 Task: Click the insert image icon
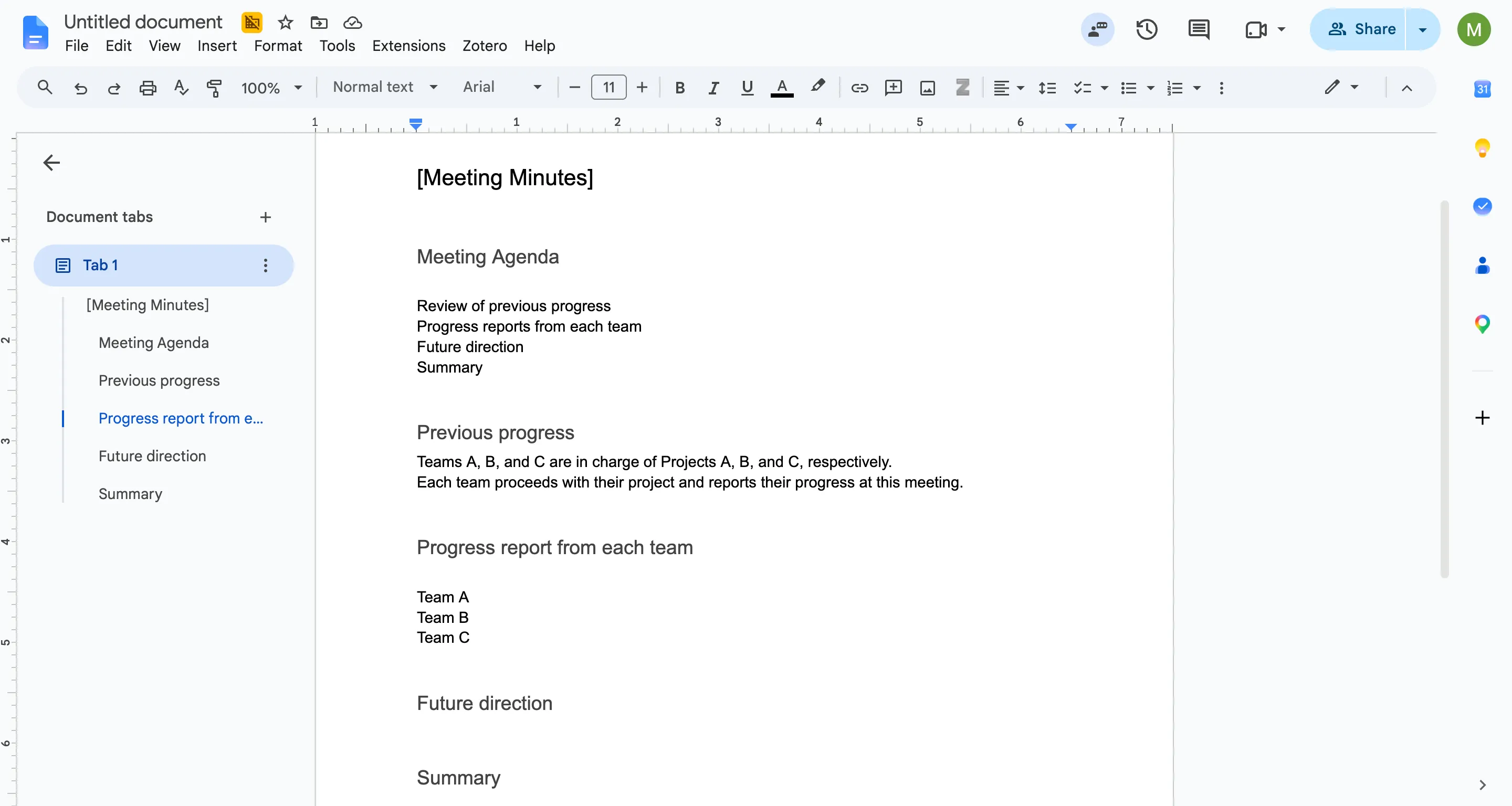tap(927, 88)
